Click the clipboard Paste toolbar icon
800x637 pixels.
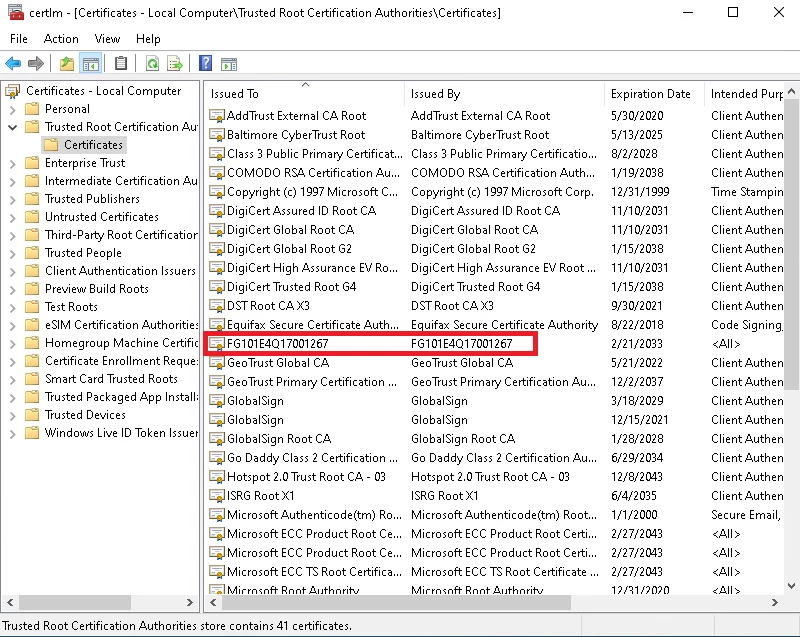tap(121, 64)
